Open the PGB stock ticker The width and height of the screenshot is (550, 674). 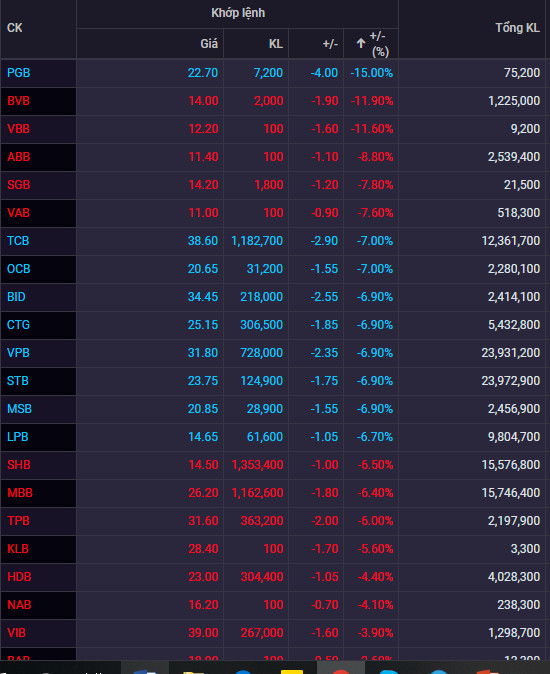coord(18,73)
